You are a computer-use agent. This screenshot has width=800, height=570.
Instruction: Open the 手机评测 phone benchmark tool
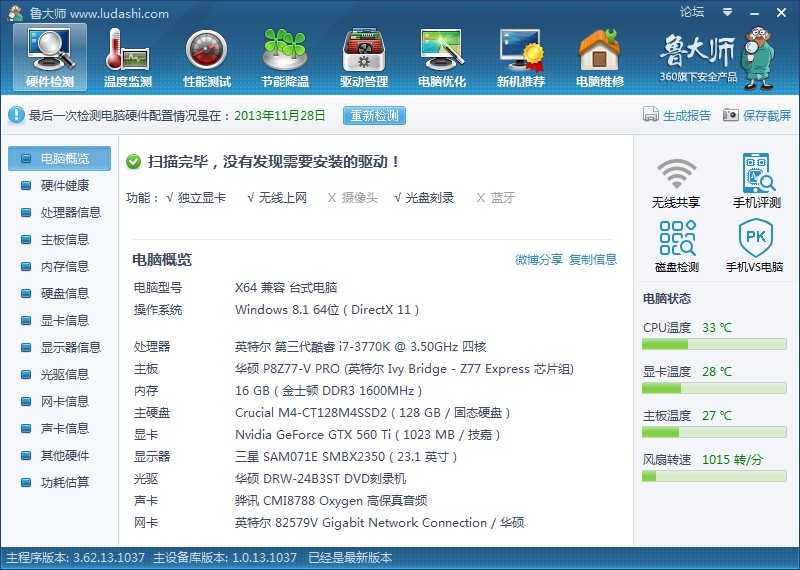756,181
